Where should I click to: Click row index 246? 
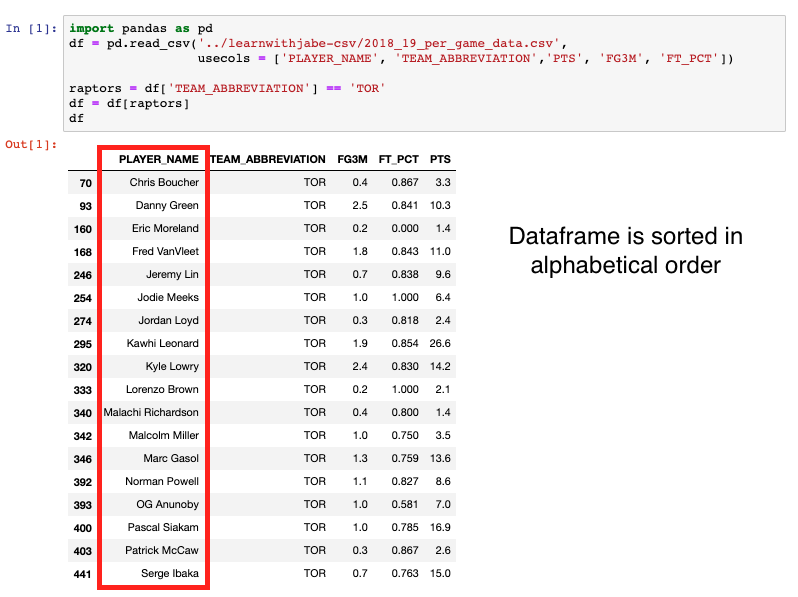click(82, 275)
